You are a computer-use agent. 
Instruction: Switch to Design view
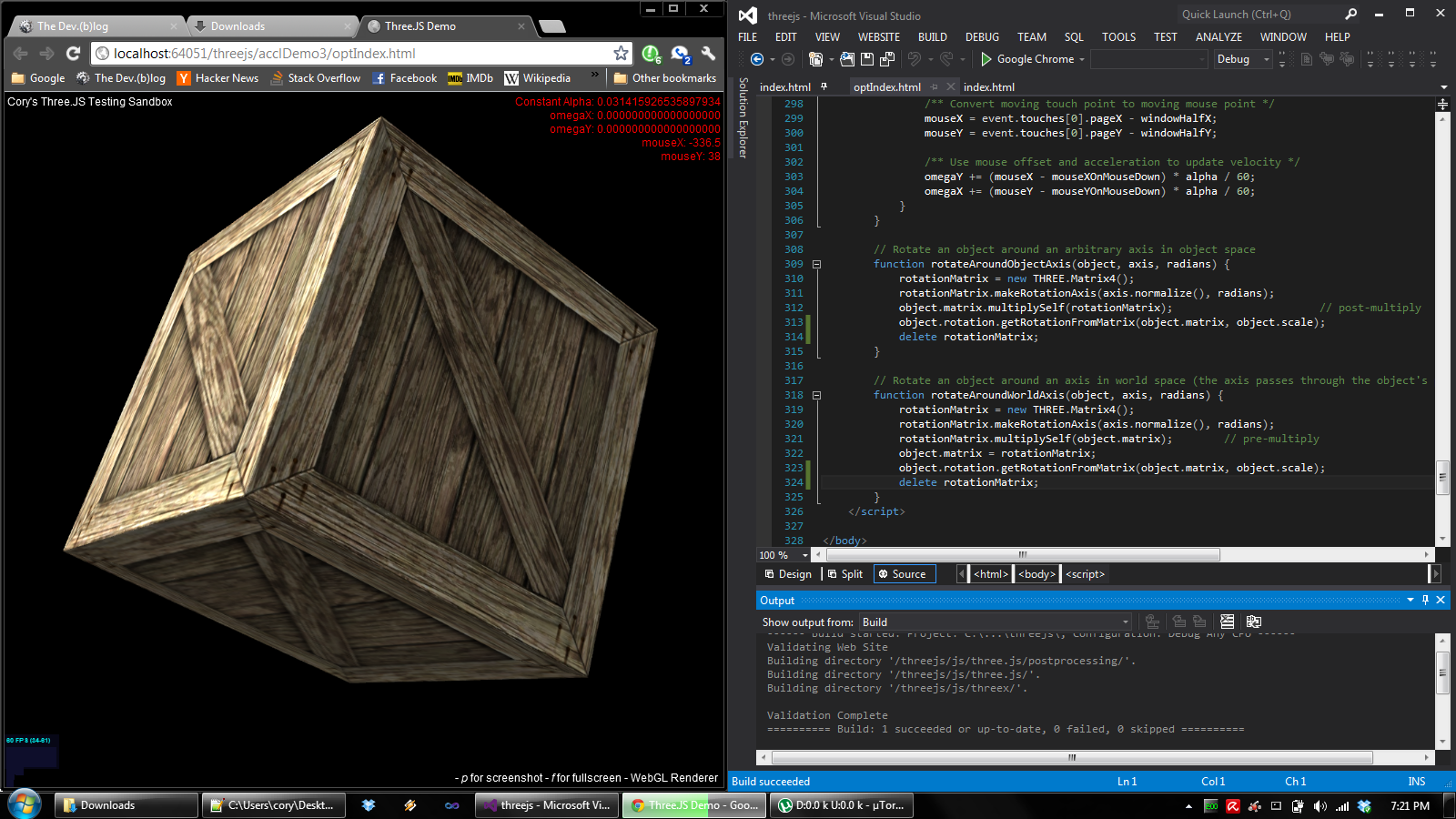[x=788, y=574]
